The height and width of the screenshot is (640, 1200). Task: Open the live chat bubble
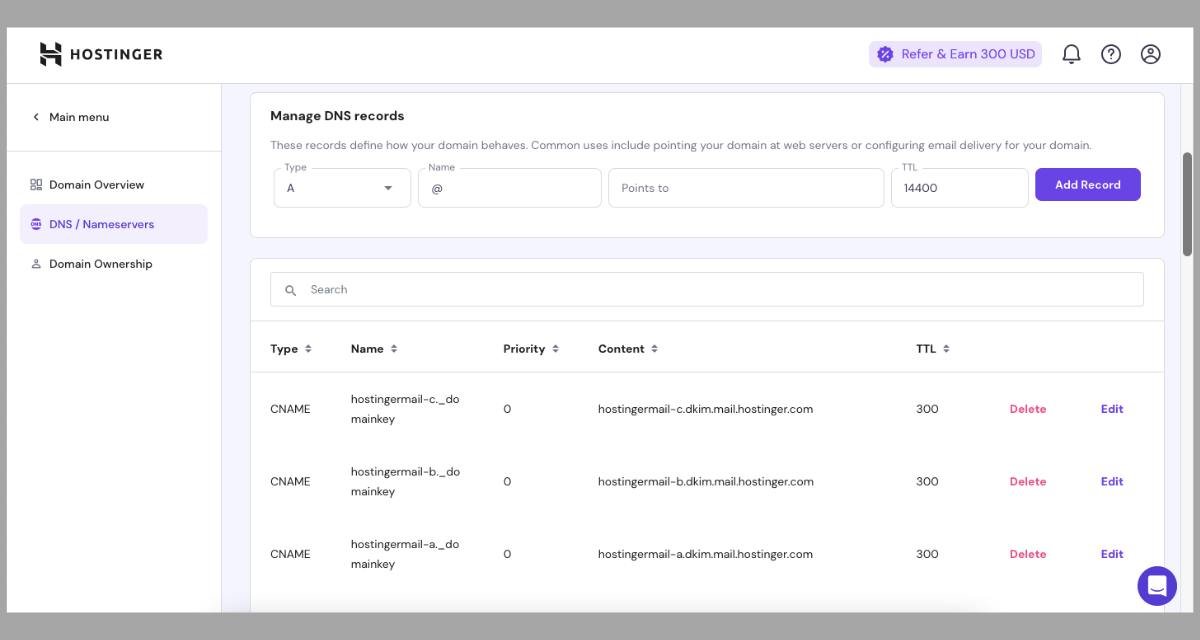click(x=1157, y=586)
